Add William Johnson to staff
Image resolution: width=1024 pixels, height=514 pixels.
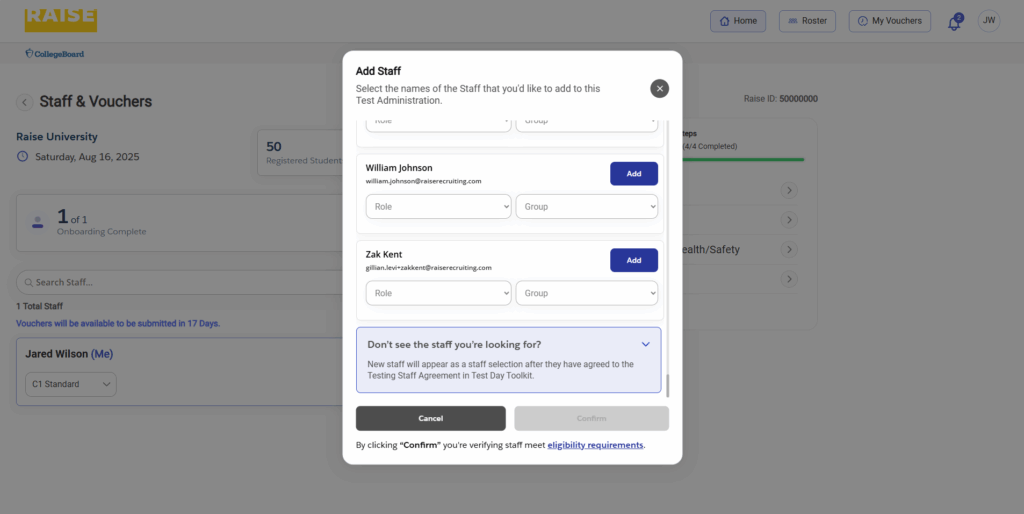pos(633,174)
